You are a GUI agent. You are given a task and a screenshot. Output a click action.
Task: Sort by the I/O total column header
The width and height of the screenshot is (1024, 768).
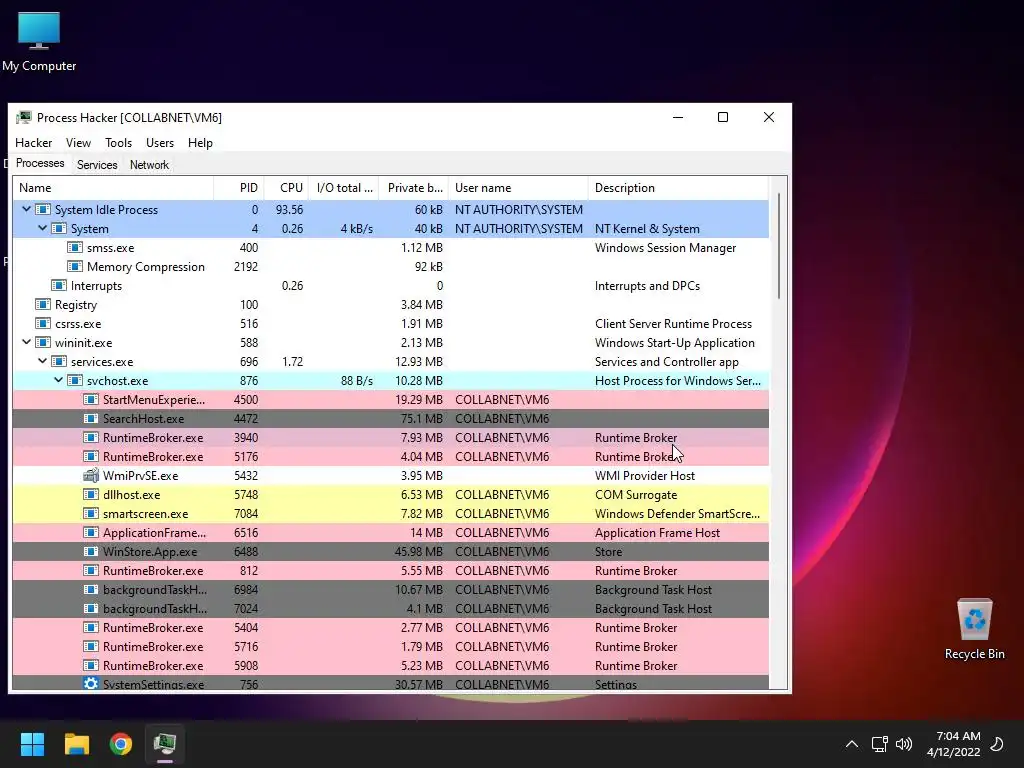pyautogui.click(x=344, y=188)
